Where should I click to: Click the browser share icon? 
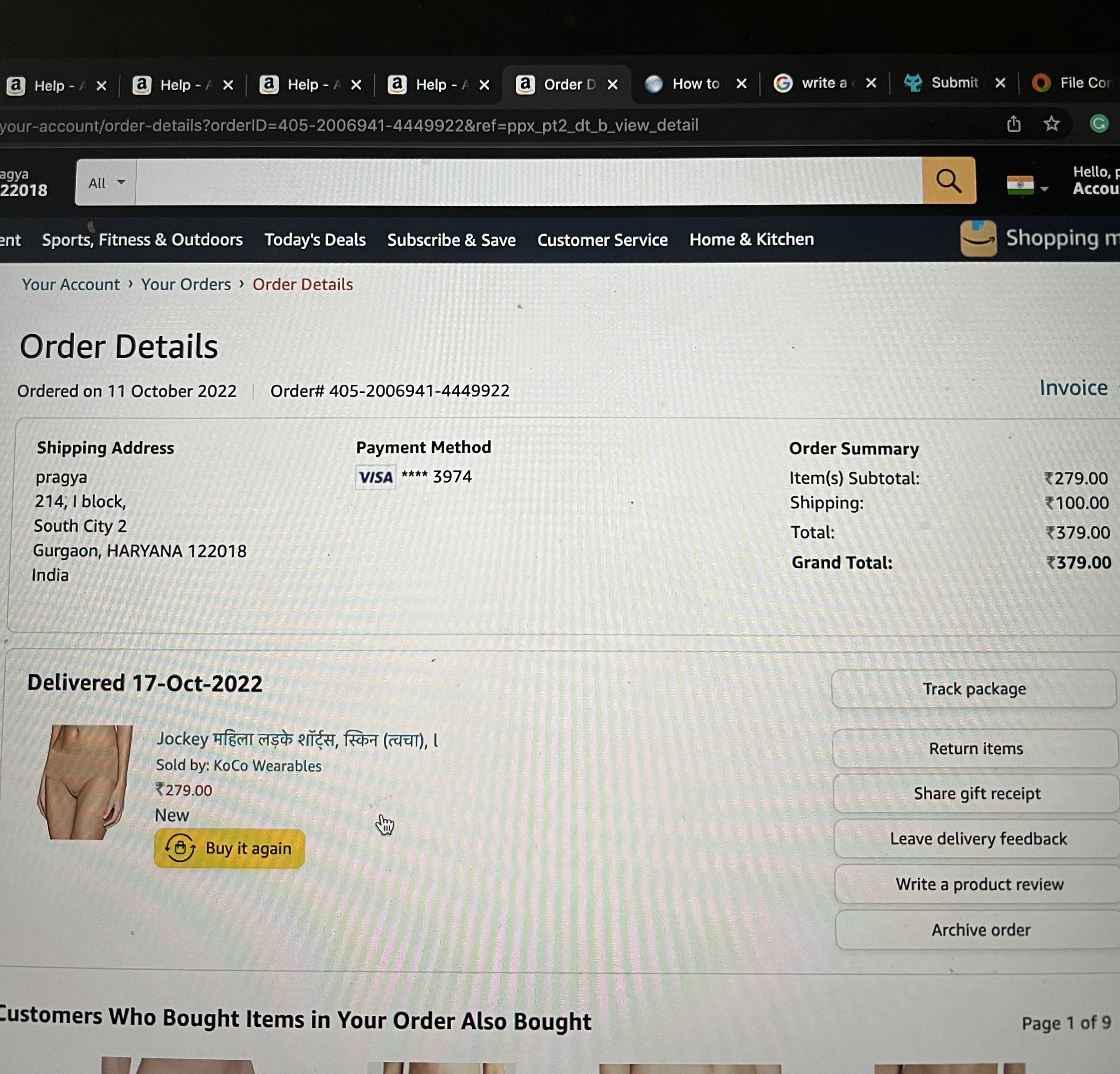(1014, 123)
